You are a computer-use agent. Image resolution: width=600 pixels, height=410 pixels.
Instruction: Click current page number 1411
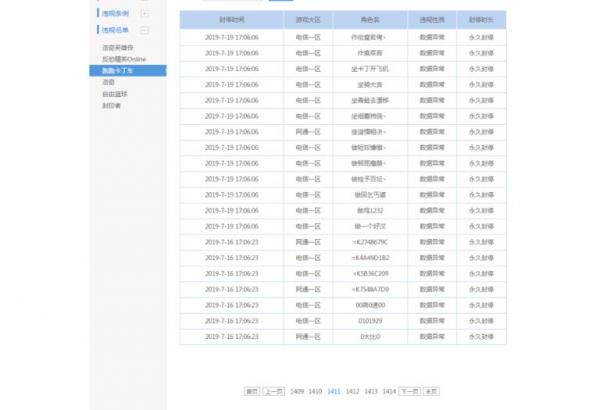(x=334, y=391)
